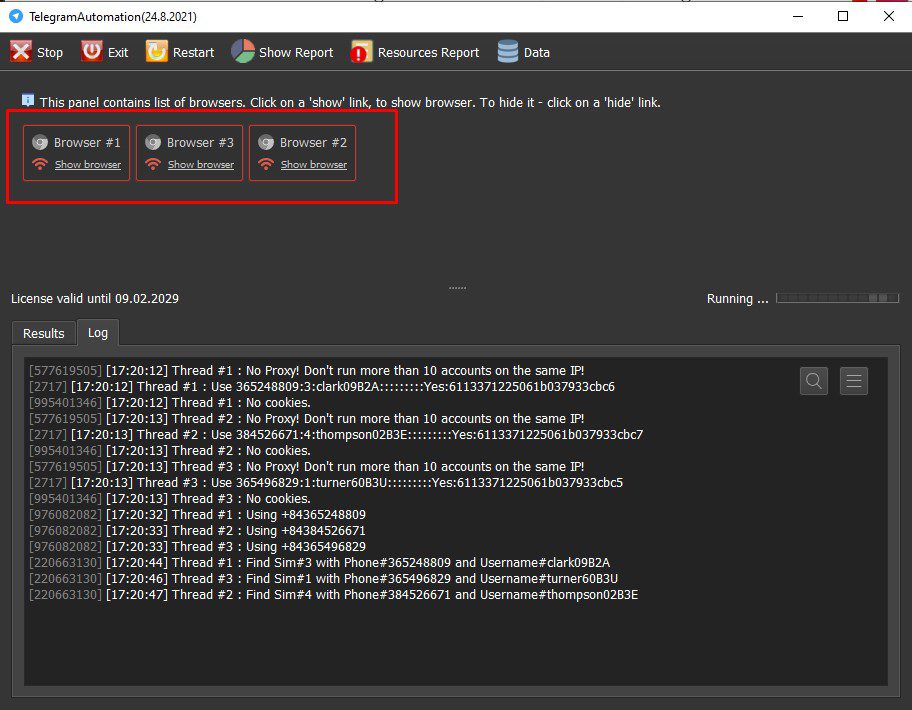This screenshot has width=912, height=710.
Task: Open the log hamburger menu button
Action: point(854,381)
